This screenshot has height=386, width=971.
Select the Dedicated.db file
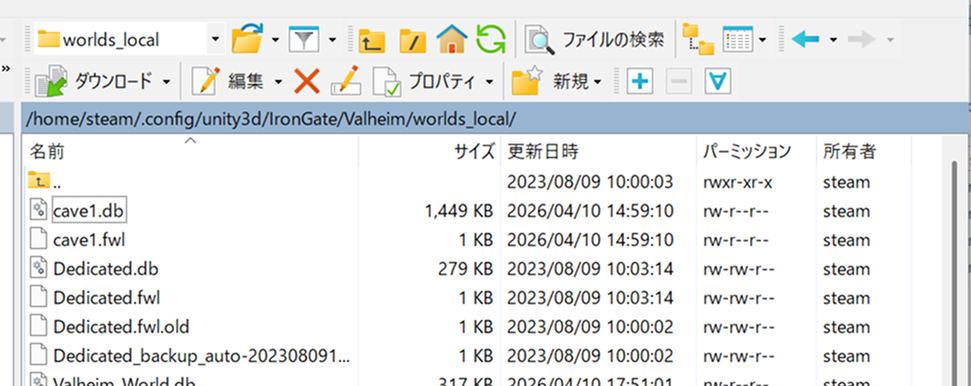105,268
